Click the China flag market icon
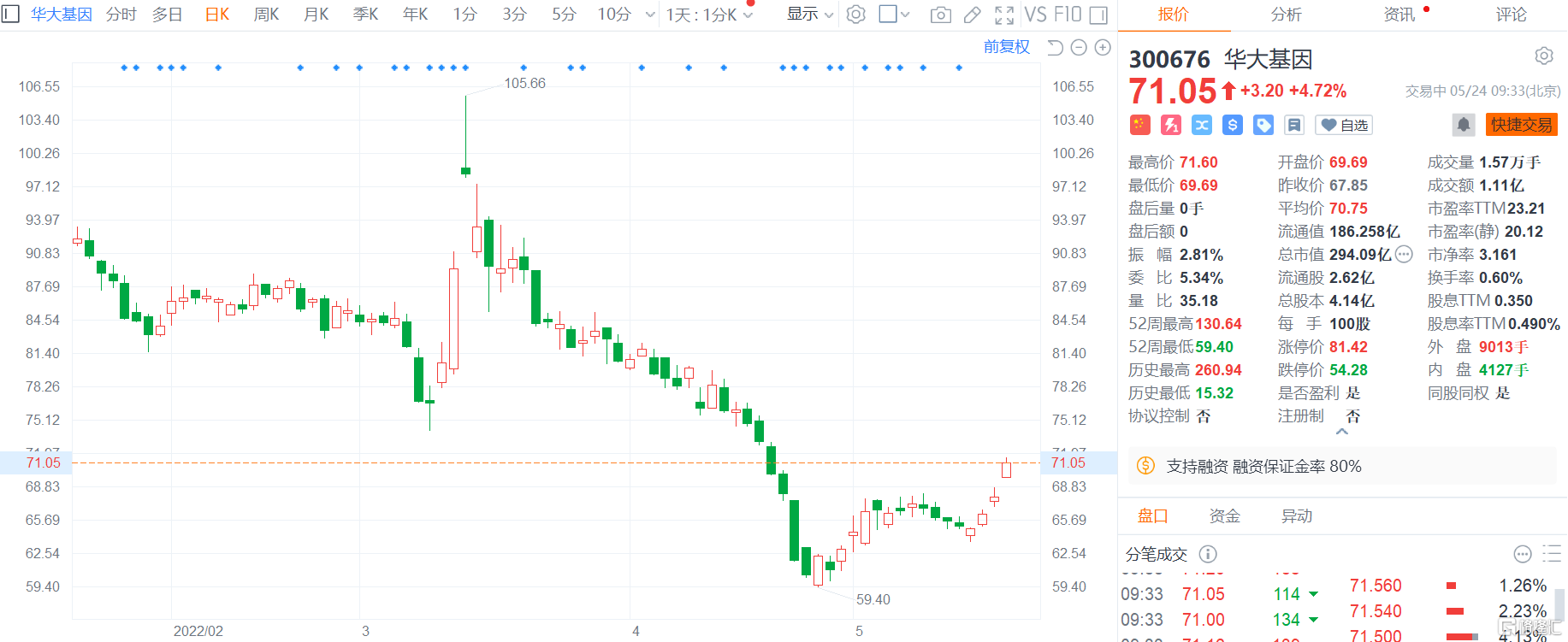Screen dimensions: 1568x642 (x=1139, y=125)
